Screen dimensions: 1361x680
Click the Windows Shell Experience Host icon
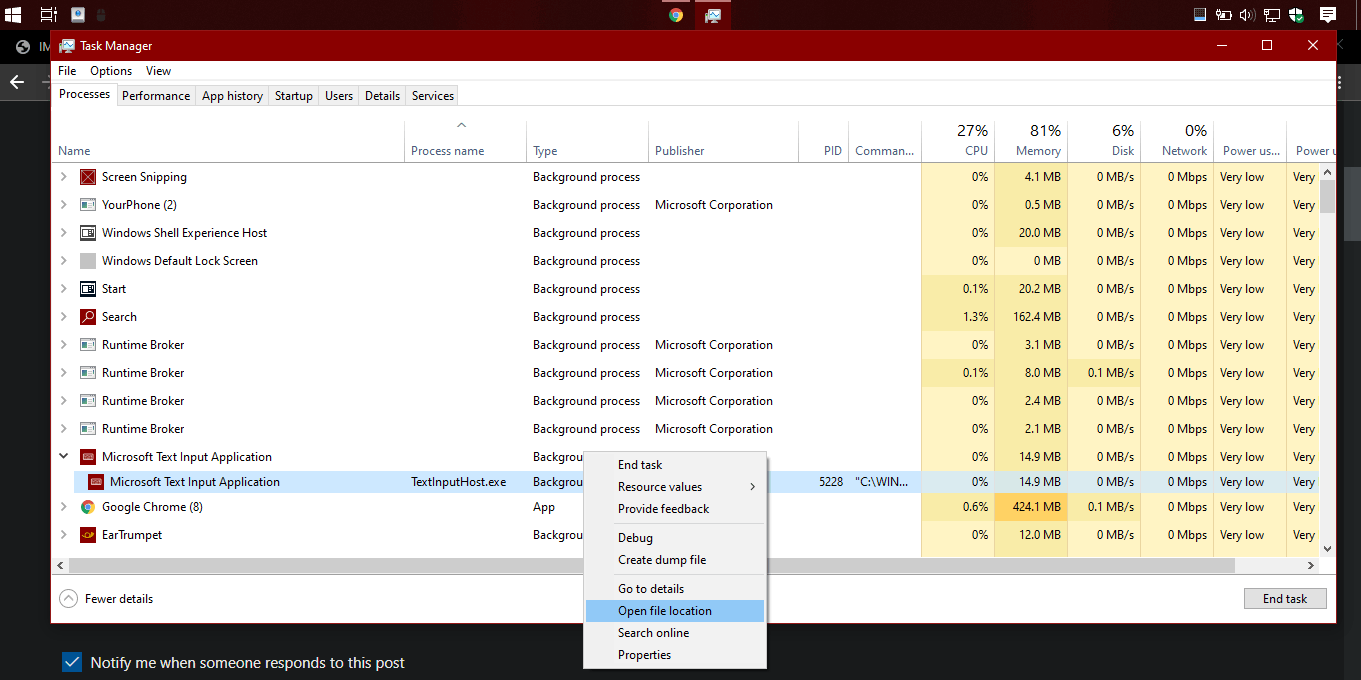point(88,233)
